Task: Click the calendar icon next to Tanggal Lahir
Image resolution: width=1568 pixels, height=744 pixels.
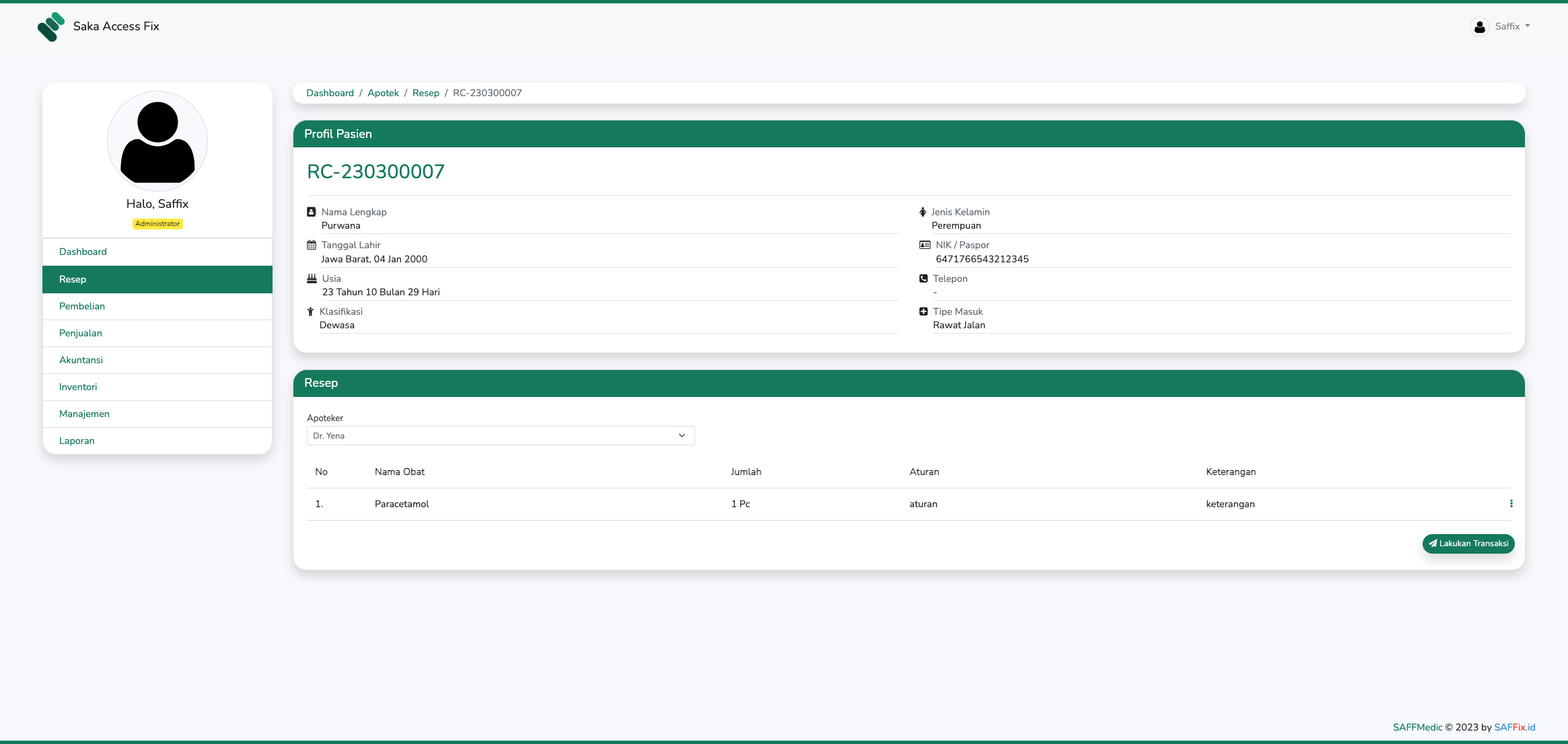Action: tap(312, 245)
